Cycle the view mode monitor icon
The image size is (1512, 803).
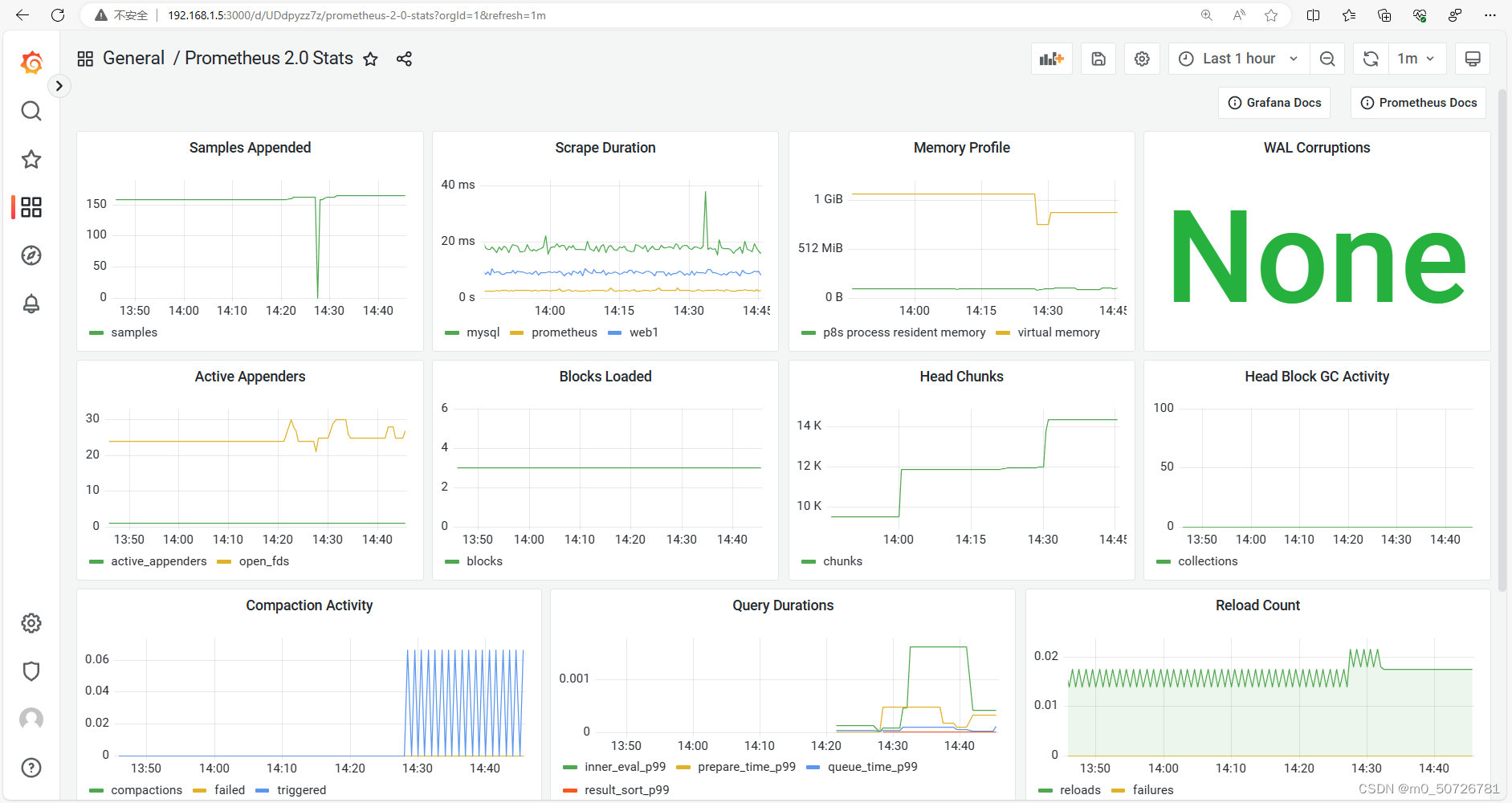click(x=1473, y=59)
